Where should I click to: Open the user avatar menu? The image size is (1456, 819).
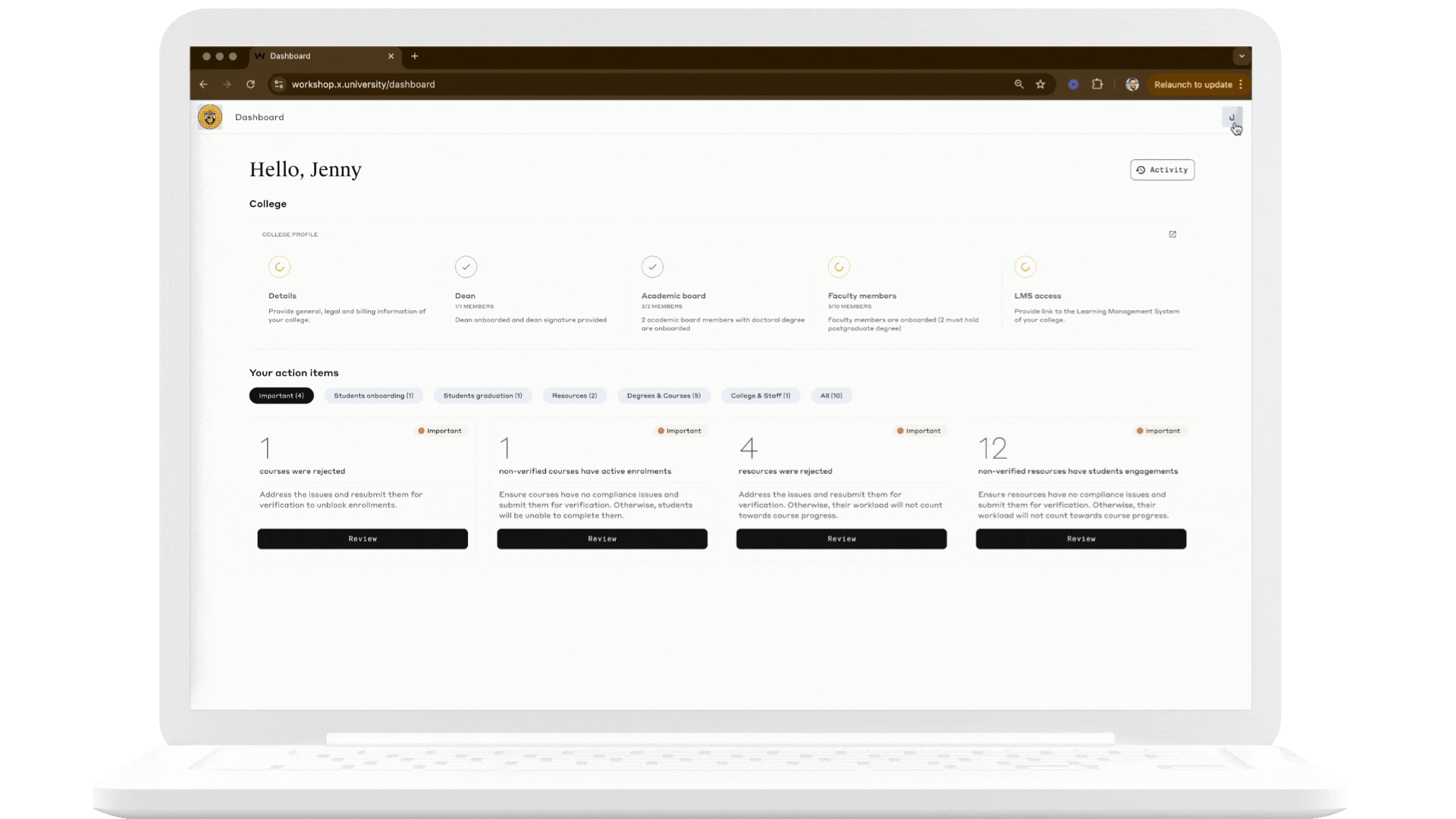[x=1232, y=118]
